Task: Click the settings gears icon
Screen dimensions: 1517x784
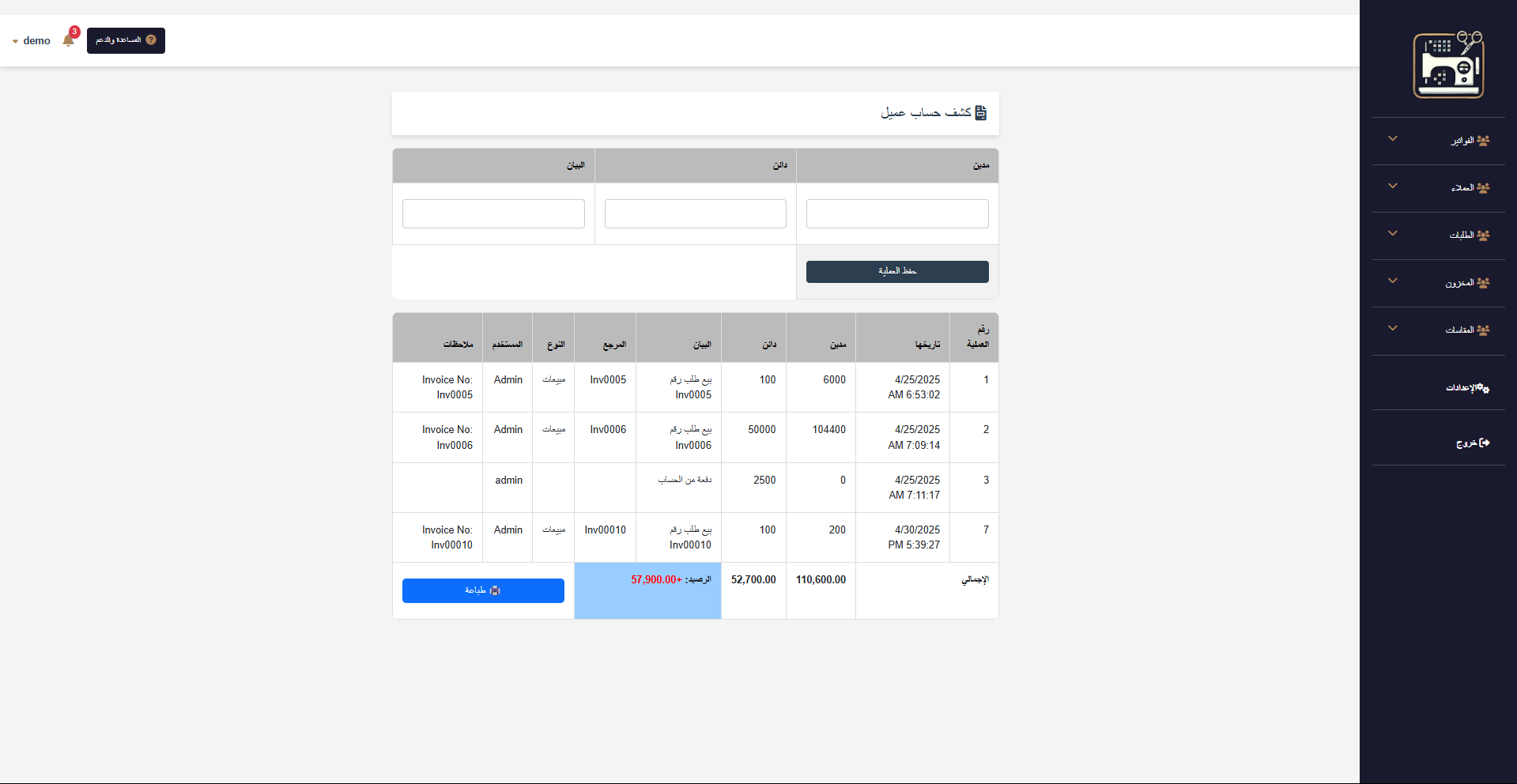Action: click(x=1483, y=388)
